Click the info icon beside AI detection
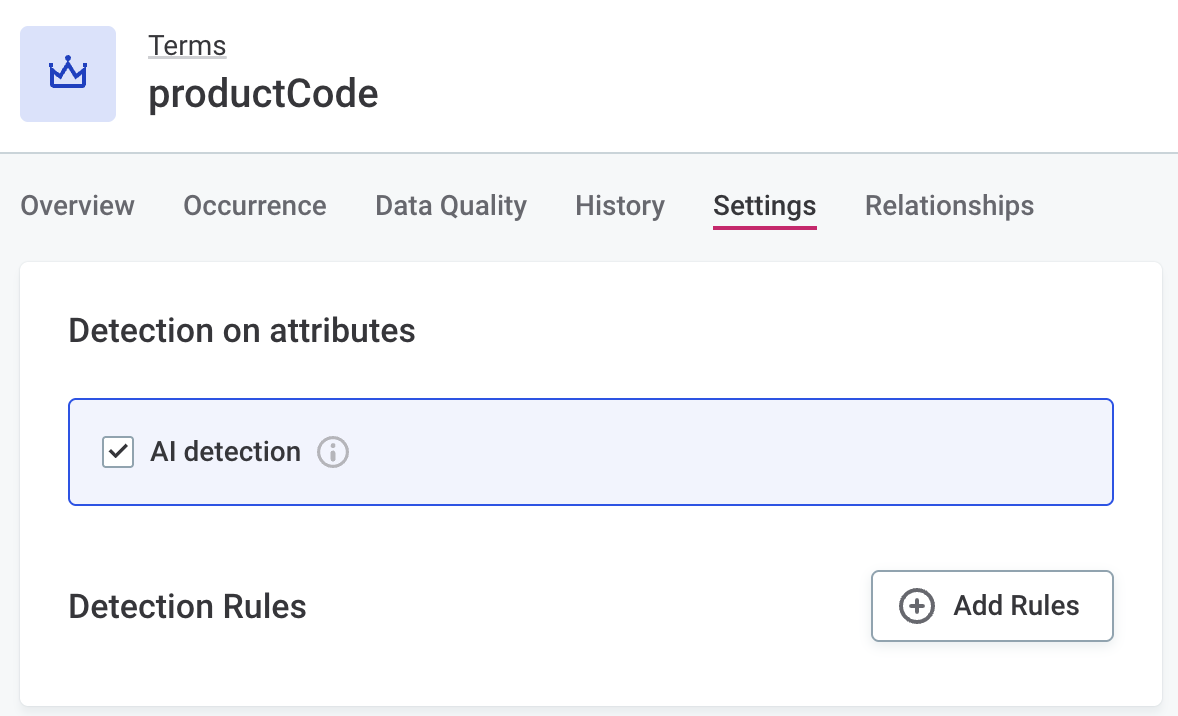Viewport: 1178px width, 716px height. point(333,452)
